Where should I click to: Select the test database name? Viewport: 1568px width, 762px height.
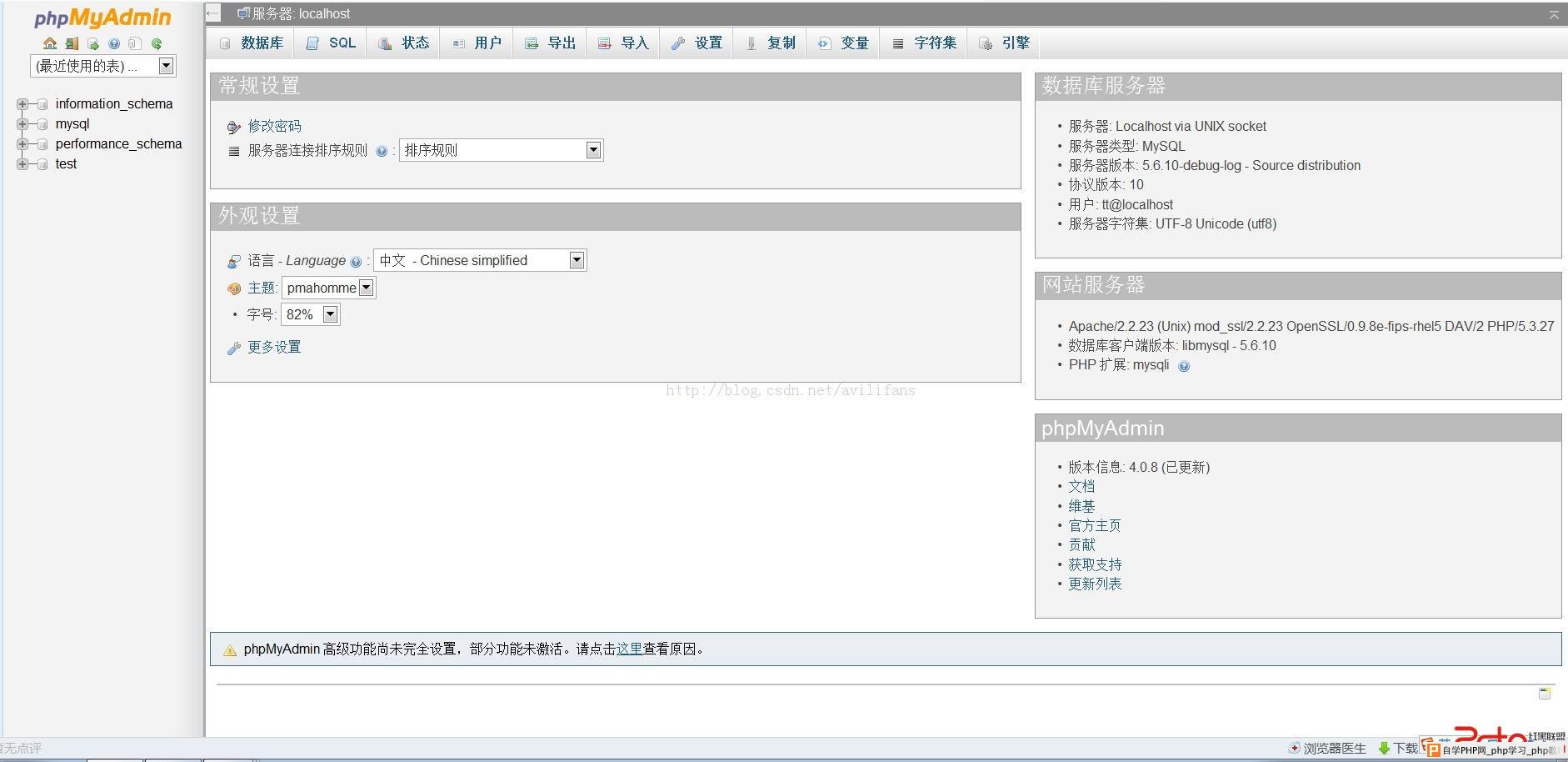pos(66,164)
